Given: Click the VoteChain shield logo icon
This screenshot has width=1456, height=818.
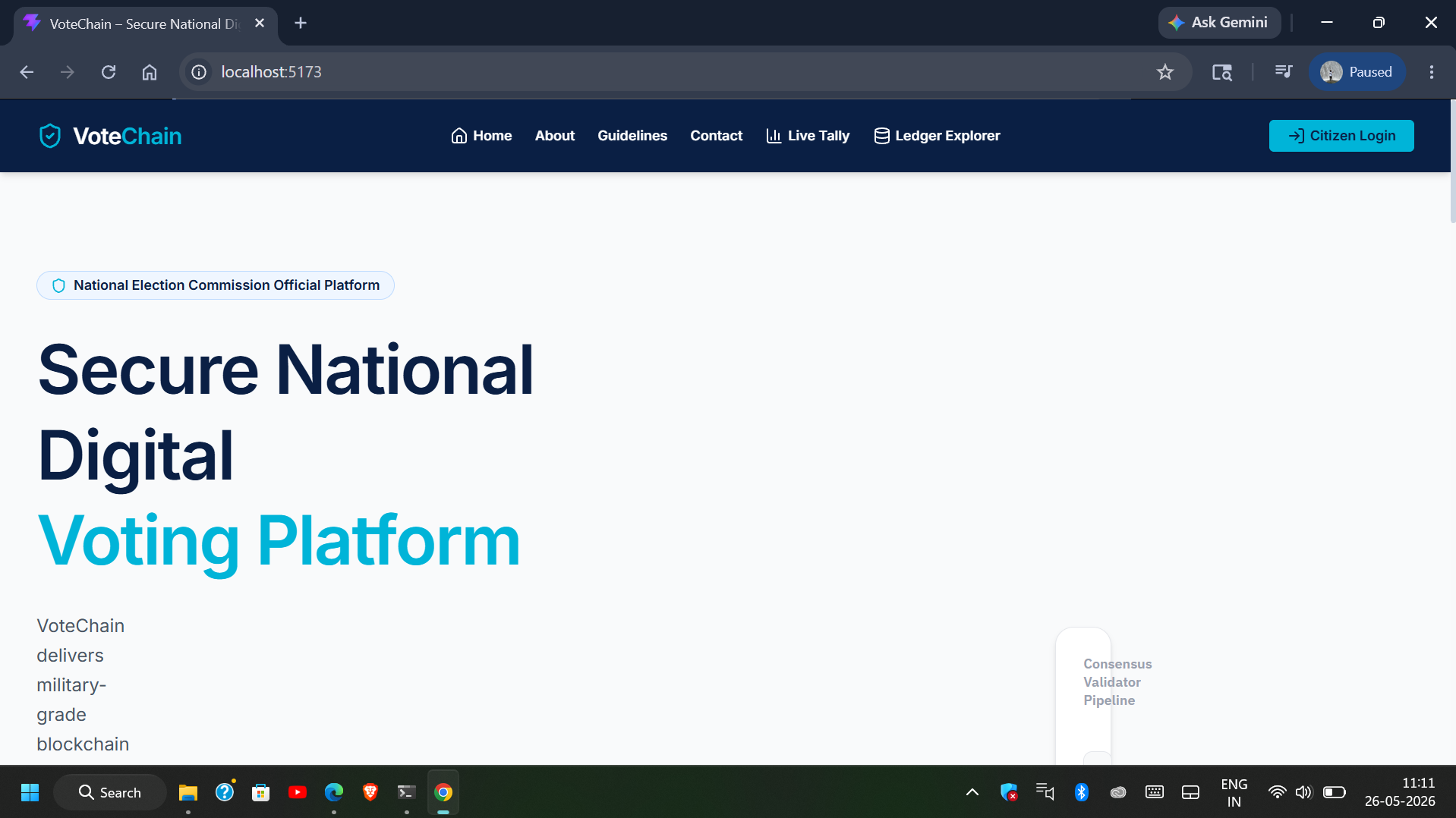Looking at the screenshot, I should (50, 136).
